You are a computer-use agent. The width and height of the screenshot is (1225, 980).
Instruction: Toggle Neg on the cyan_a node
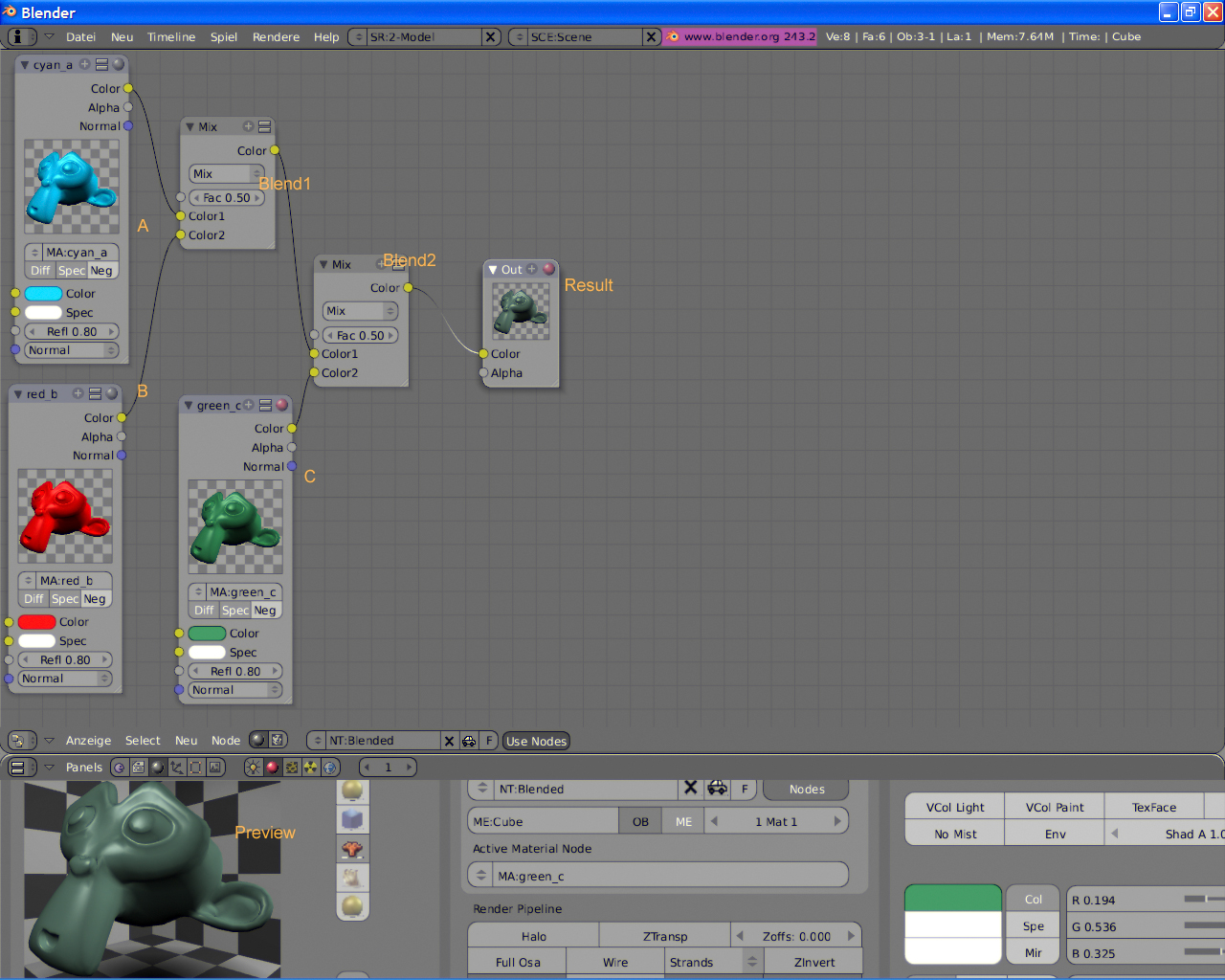[101, 271]
